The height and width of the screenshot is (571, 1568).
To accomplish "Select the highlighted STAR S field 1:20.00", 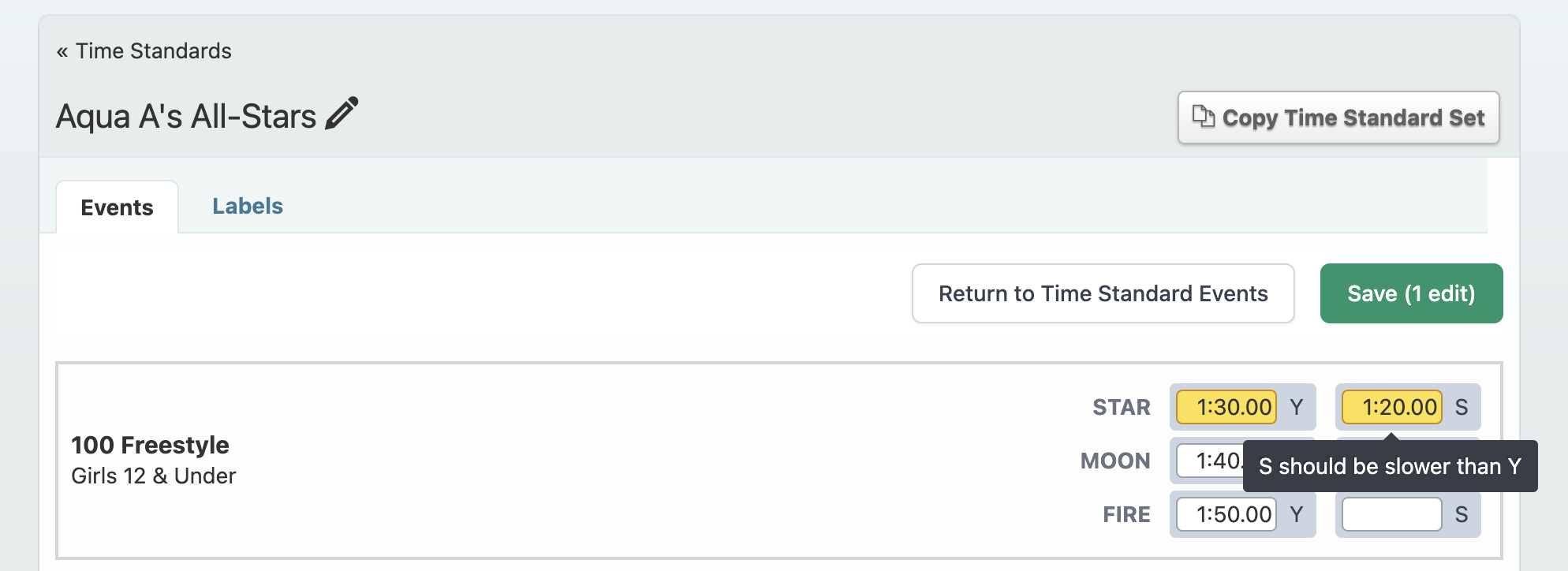I will coord(1392,407).
